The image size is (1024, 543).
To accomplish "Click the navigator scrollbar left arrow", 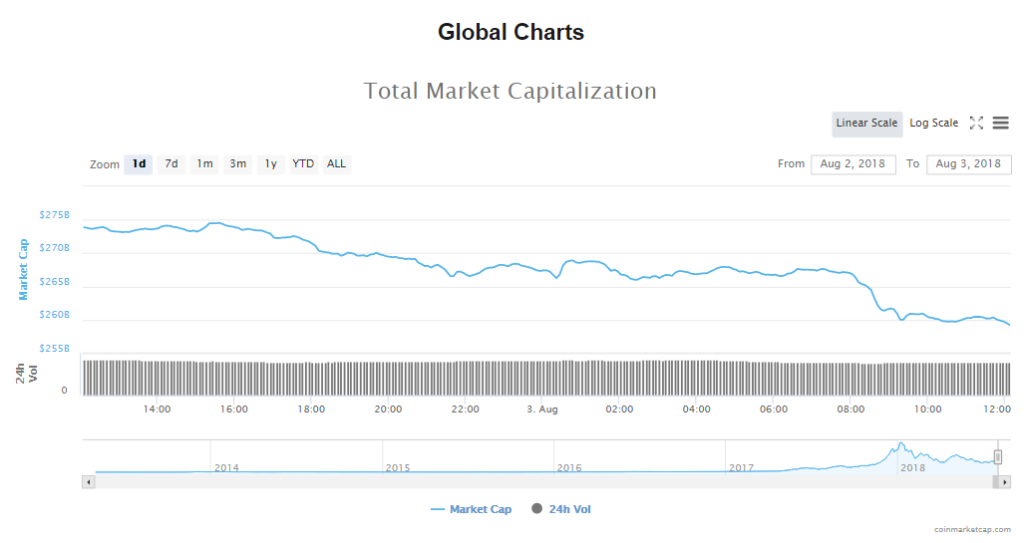I will click(89, 482).
